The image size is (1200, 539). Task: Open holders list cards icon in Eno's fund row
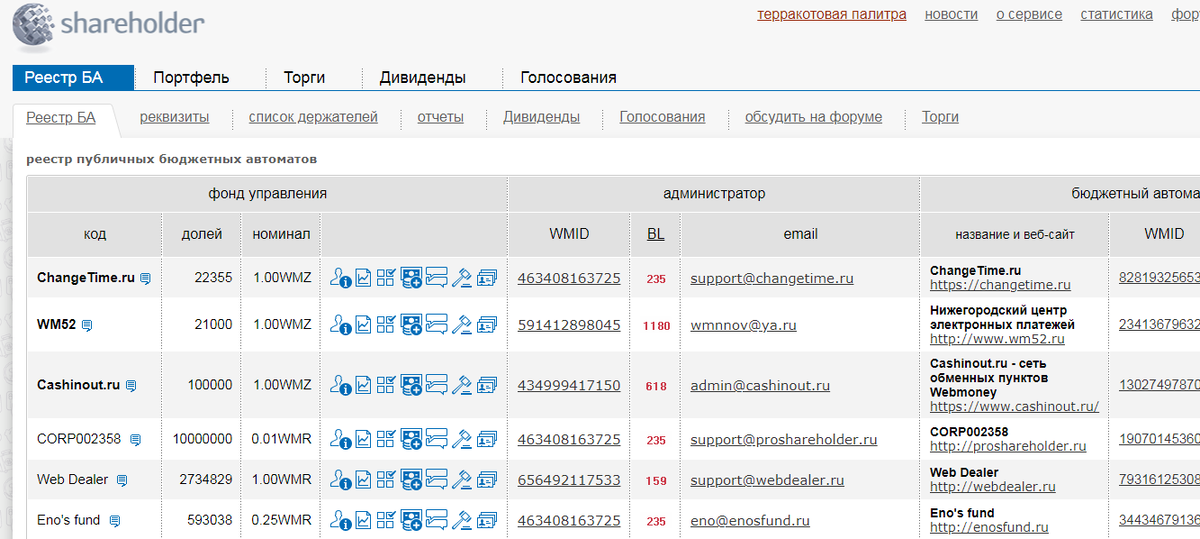click(x=486, y=520)
